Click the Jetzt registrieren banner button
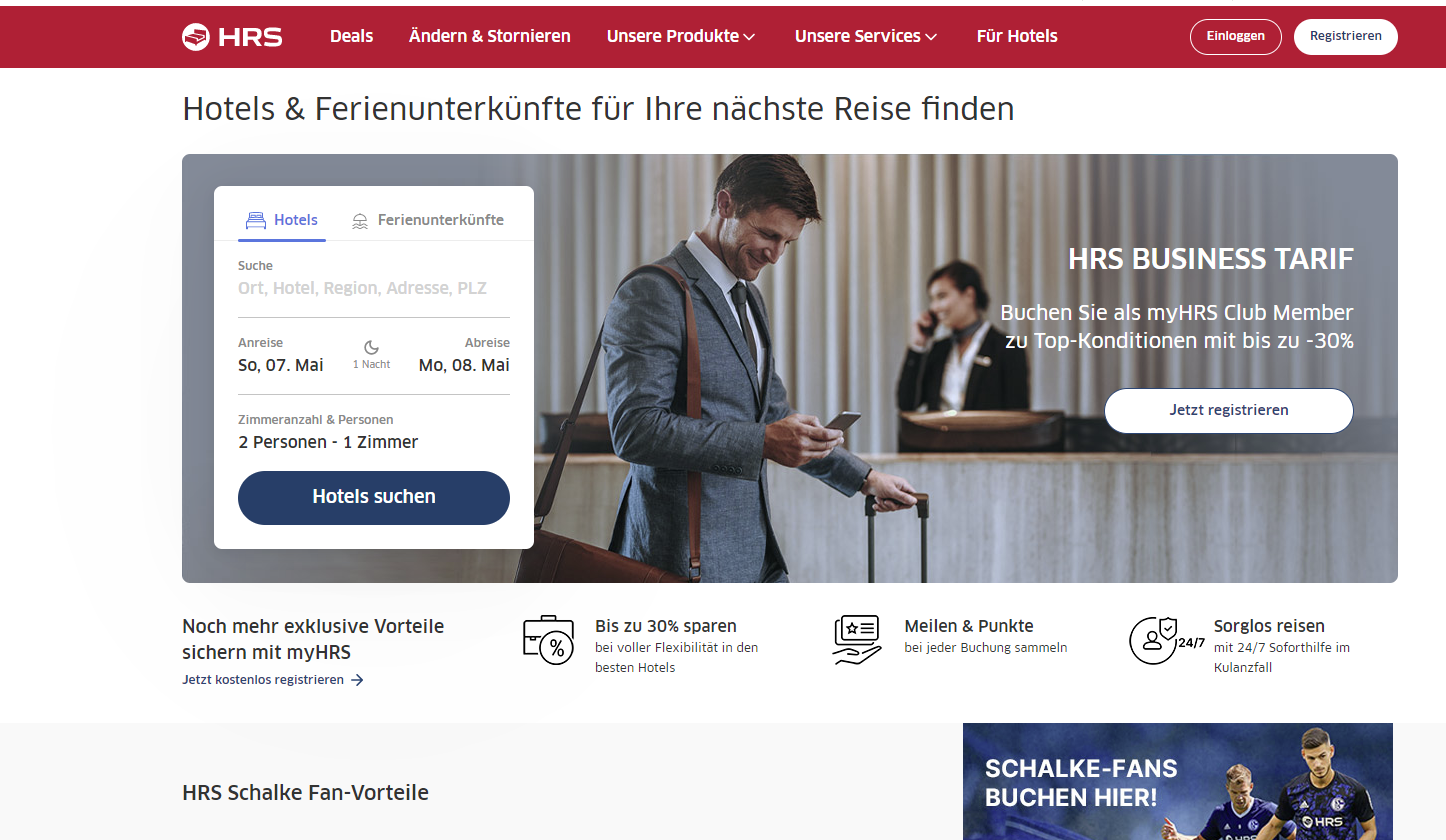This screenshot has width=1446, height=840. coord(1228,410)
